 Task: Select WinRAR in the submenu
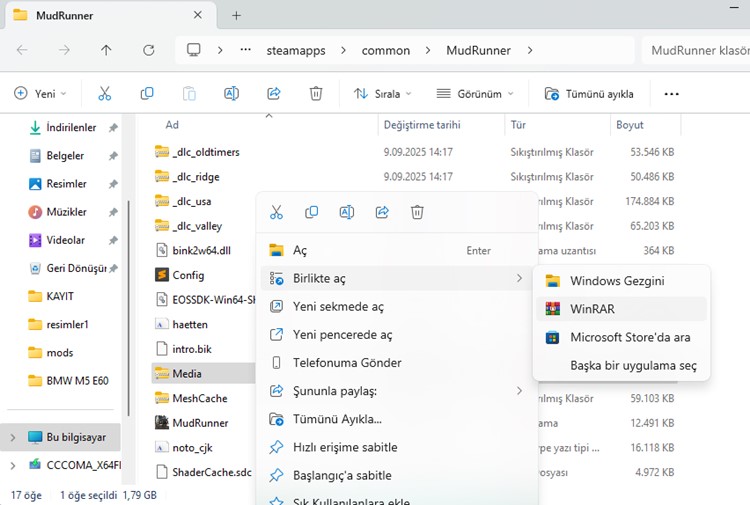[x=621, y=309]
